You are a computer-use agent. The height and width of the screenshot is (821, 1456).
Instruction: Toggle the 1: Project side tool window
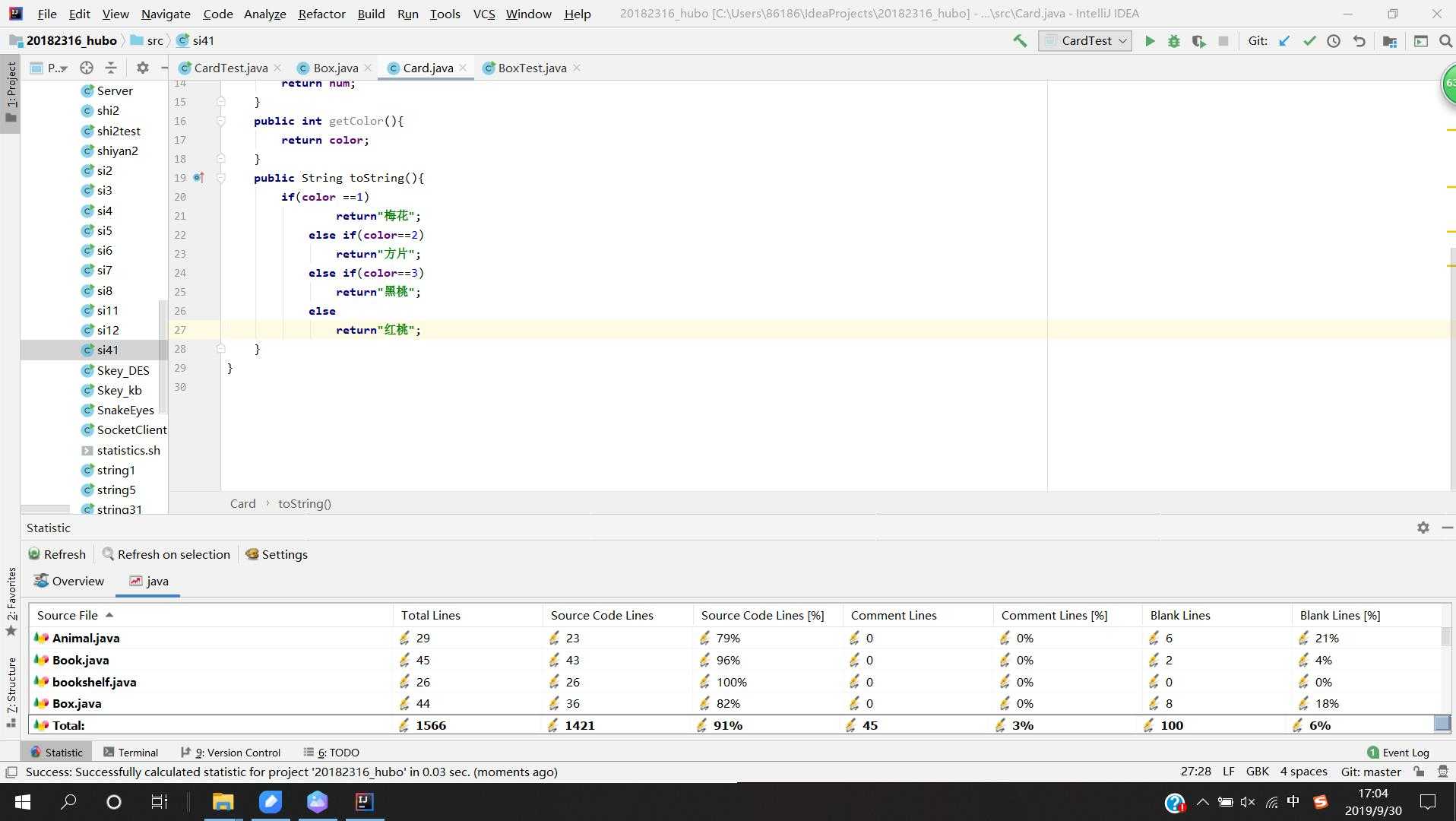click(x=11, y=93)
